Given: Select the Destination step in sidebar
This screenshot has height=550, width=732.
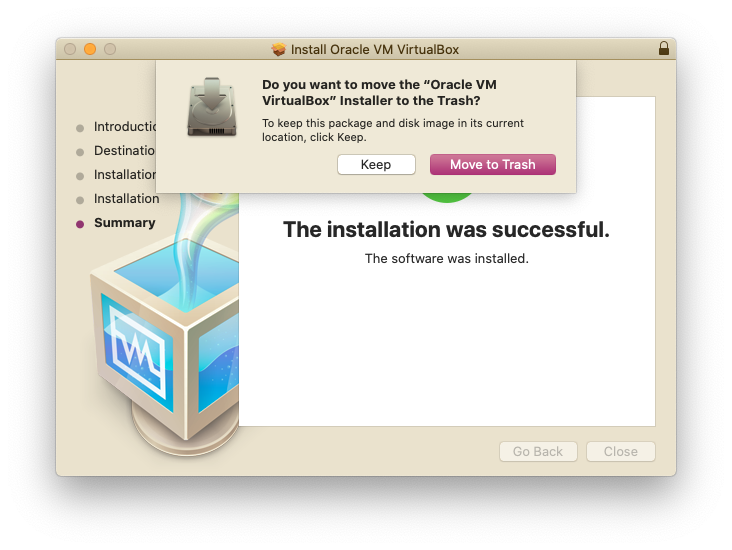Looking at the screenshot, I should click(125, 150).
